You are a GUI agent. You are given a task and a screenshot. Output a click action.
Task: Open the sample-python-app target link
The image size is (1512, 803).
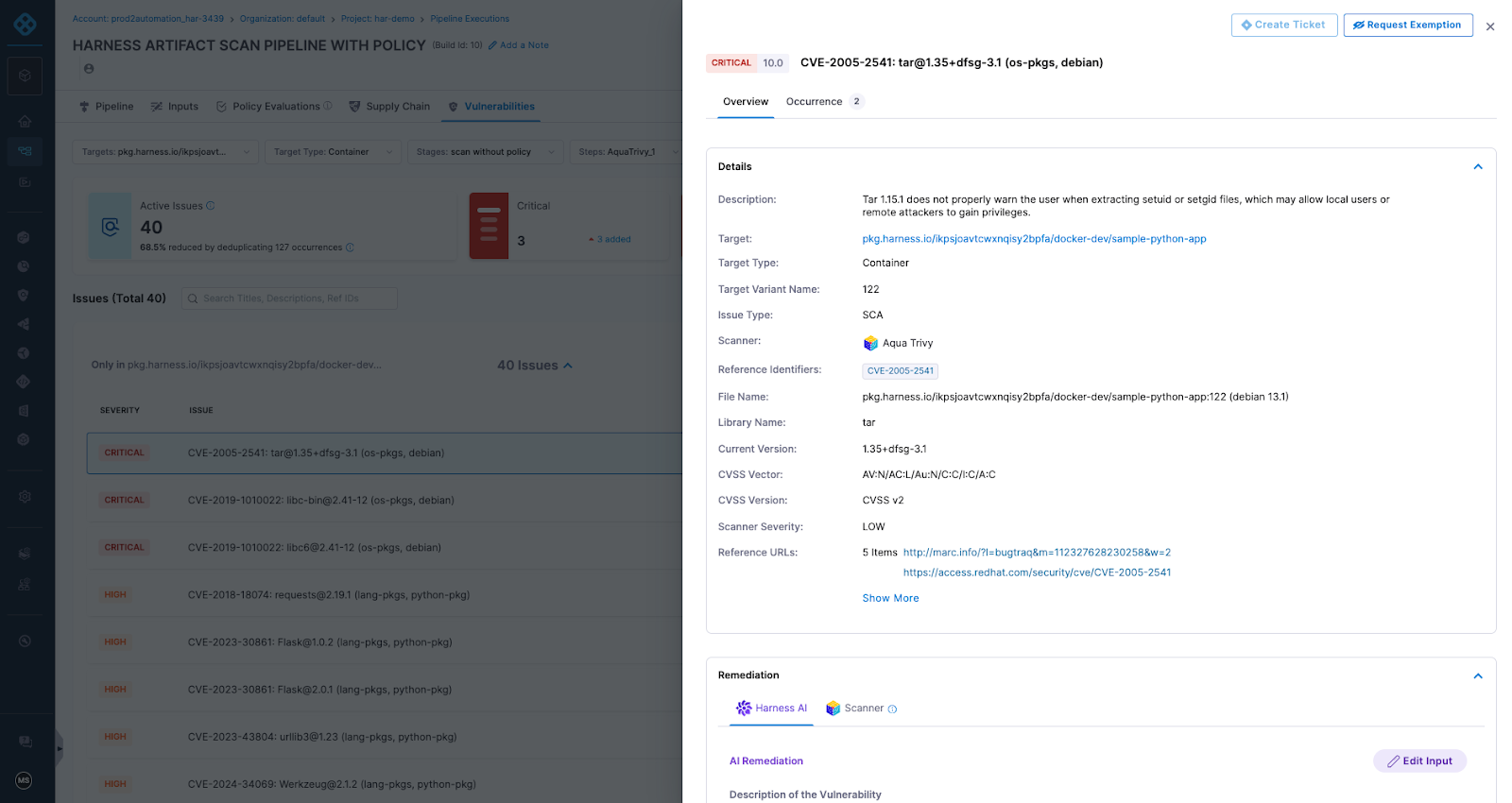click(x=1034, y=239)
